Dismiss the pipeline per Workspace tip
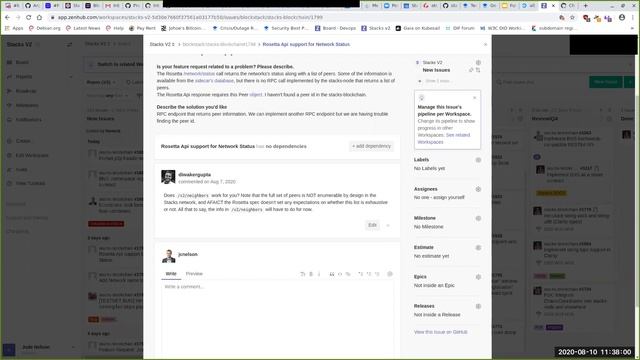Screen dimensions: 640x360 474,98
